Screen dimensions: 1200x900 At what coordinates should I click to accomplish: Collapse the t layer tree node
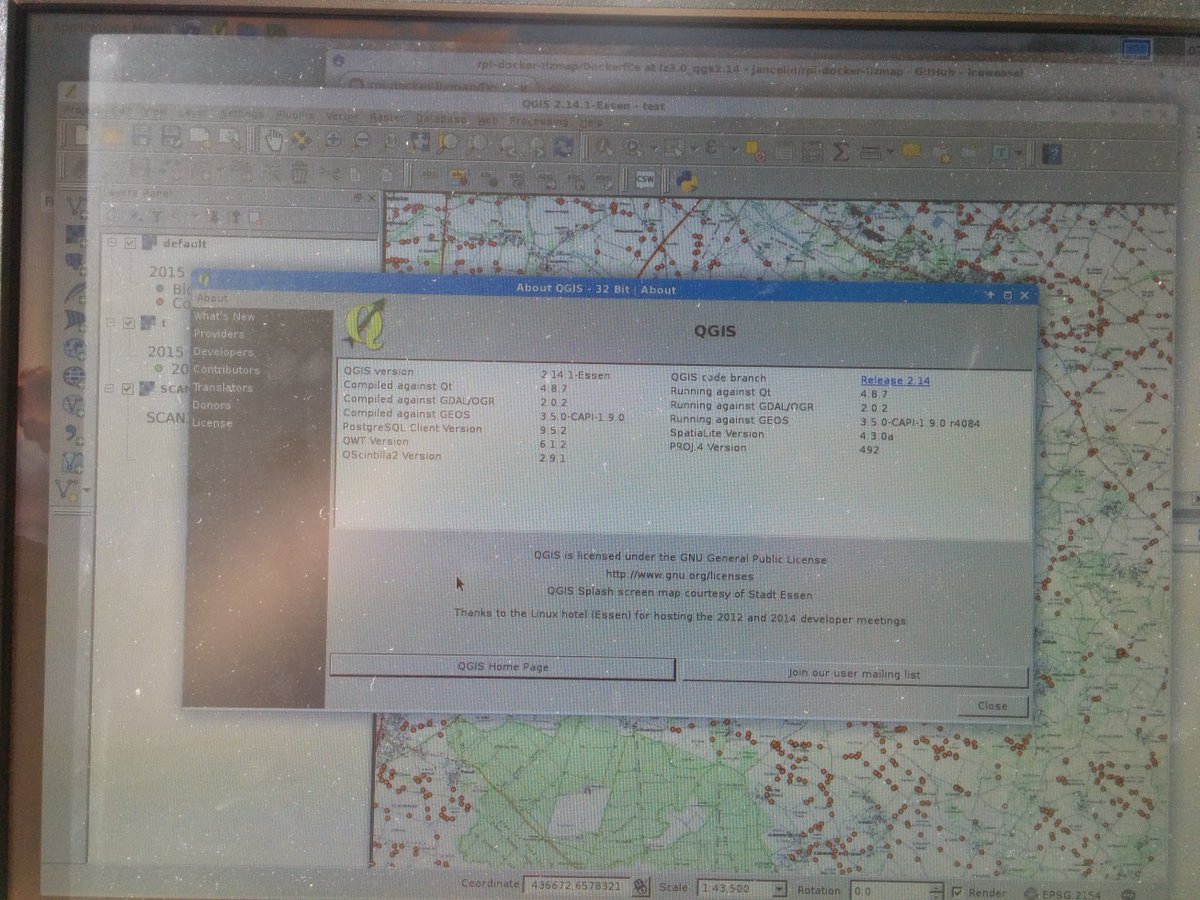[x=112, y=323]
